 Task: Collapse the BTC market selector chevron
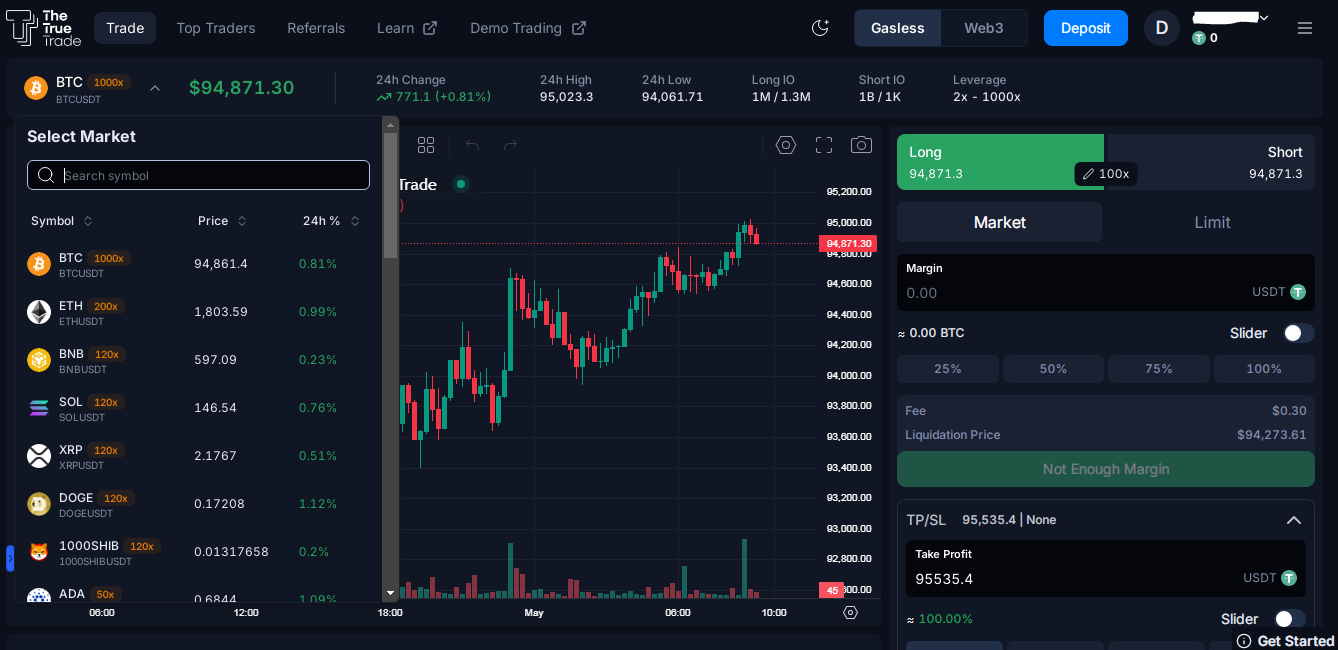(x=155, y=88)
